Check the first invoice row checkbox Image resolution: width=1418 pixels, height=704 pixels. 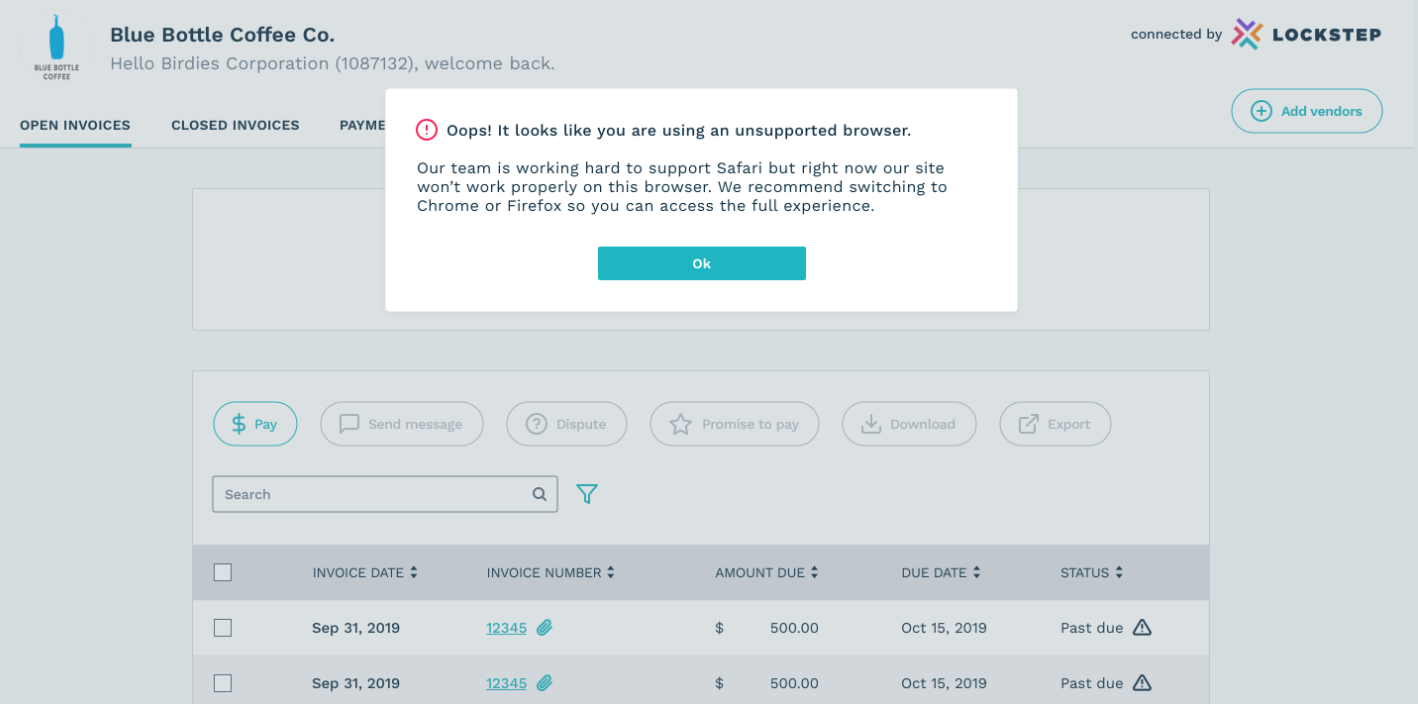223,628
